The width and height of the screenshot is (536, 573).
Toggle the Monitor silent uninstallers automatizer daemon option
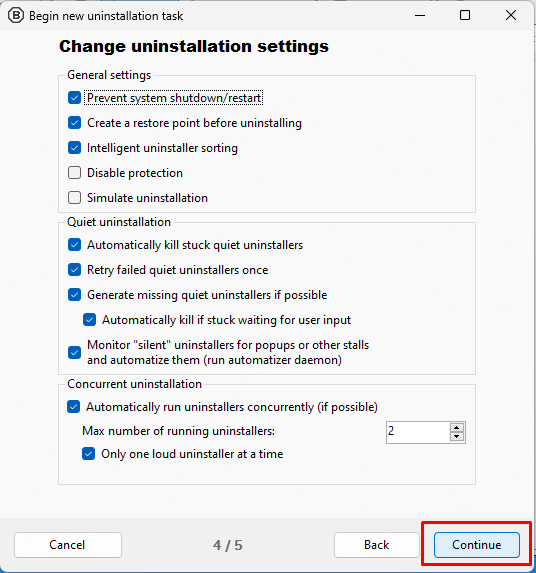[x=75, y=353]
